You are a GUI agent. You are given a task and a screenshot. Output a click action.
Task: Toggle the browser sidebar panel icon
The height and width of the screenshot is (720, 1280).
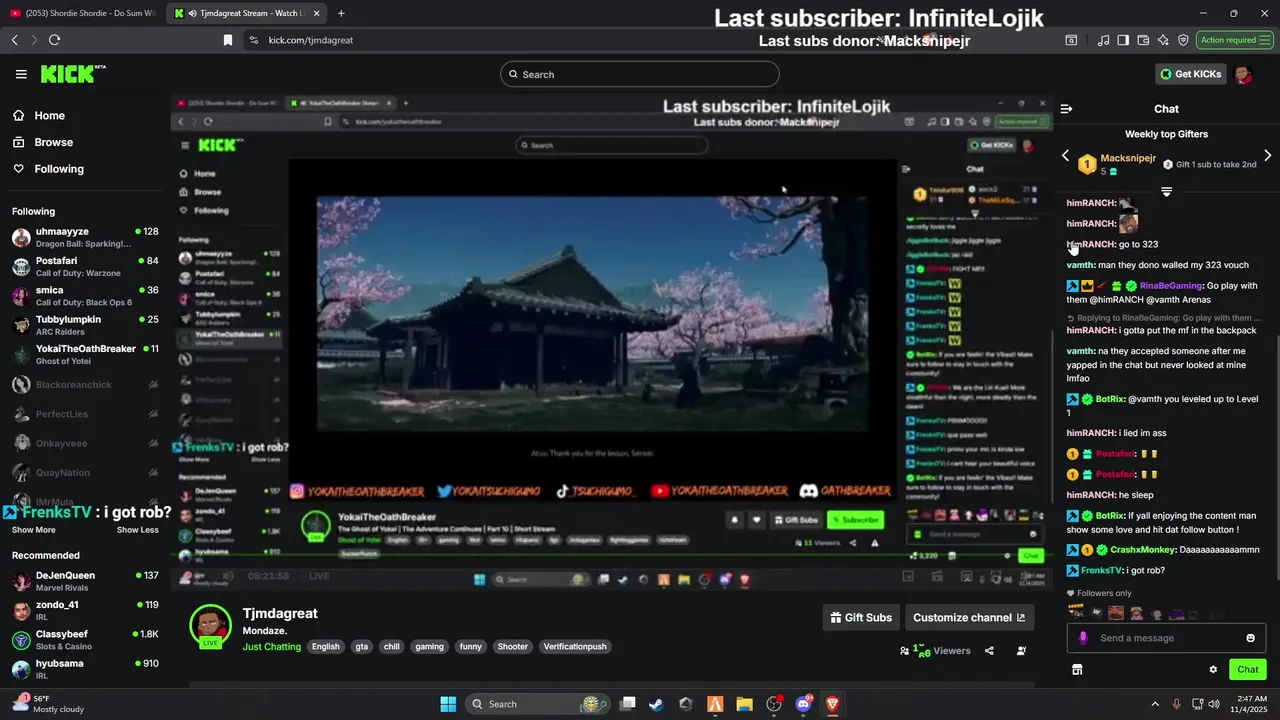(x=1123, y=40)
